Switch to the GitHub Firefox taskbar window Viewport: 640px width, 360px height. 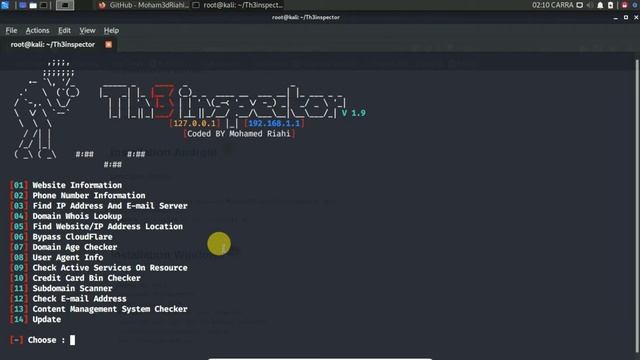(144, 5)
